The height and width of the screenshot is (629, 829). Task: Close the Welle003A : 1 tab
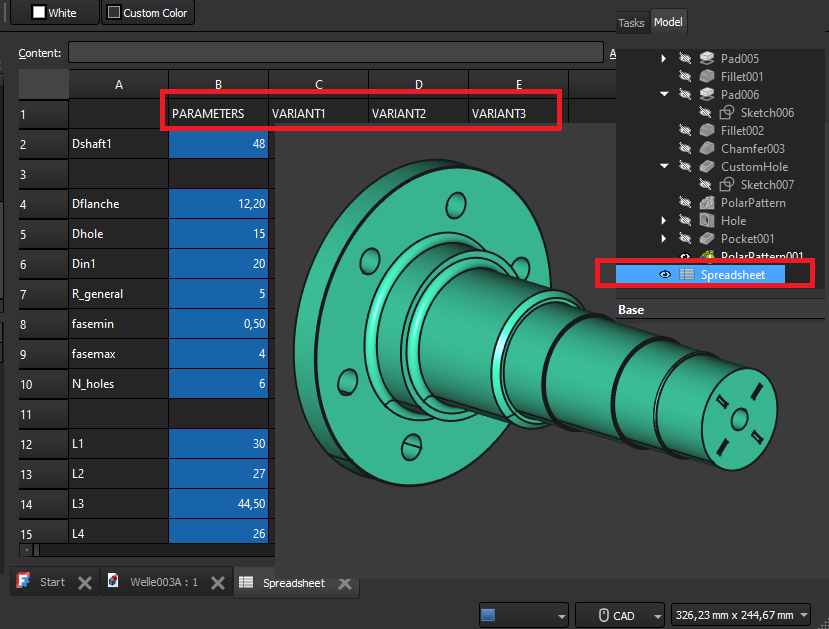coord(218,583)
